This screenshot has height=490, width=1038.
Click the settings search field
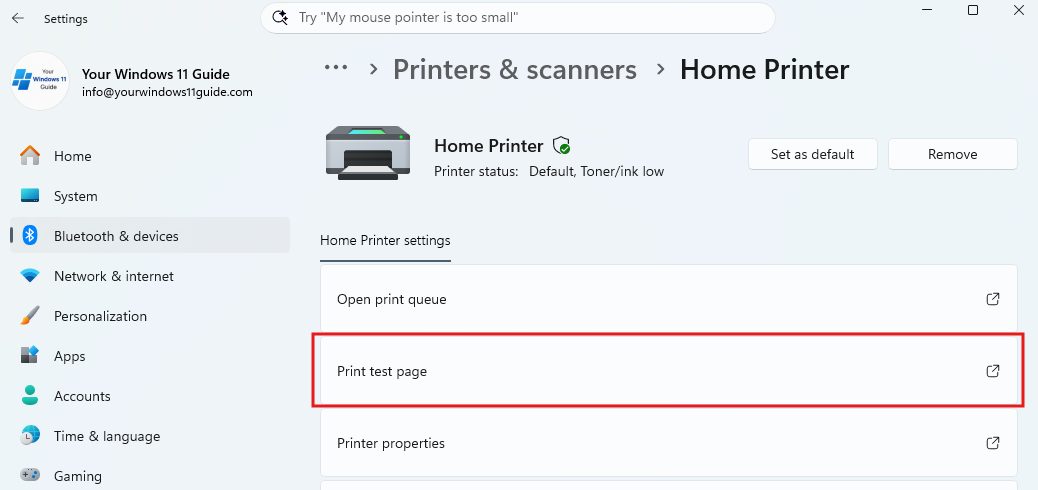[x=518, y=18]
